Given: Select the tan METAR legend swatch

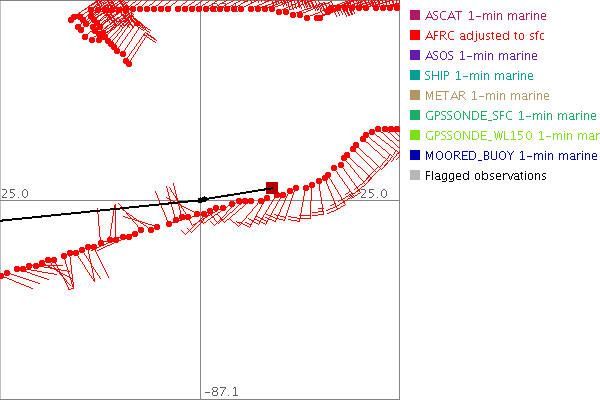Looking at the screenshot, I should click(x=415, y=96).
